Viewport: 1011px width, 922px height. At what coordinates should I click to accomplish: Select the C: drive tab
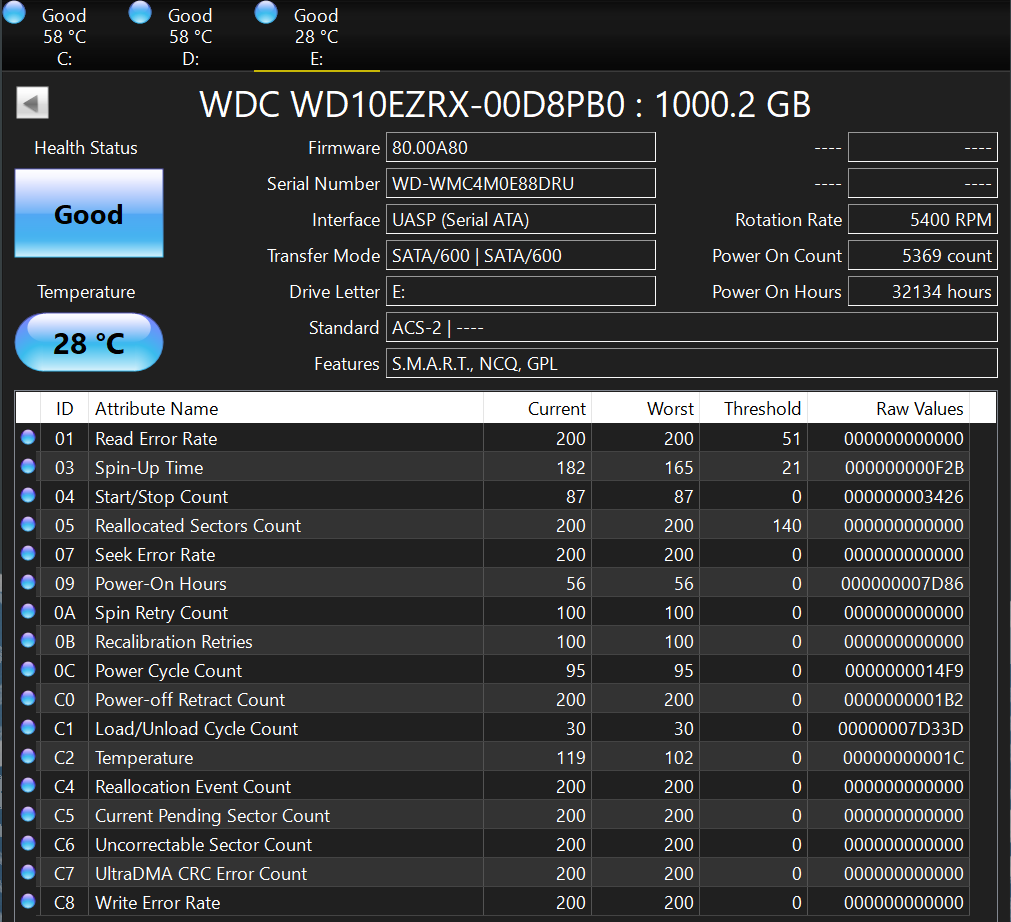coord(64,35)
